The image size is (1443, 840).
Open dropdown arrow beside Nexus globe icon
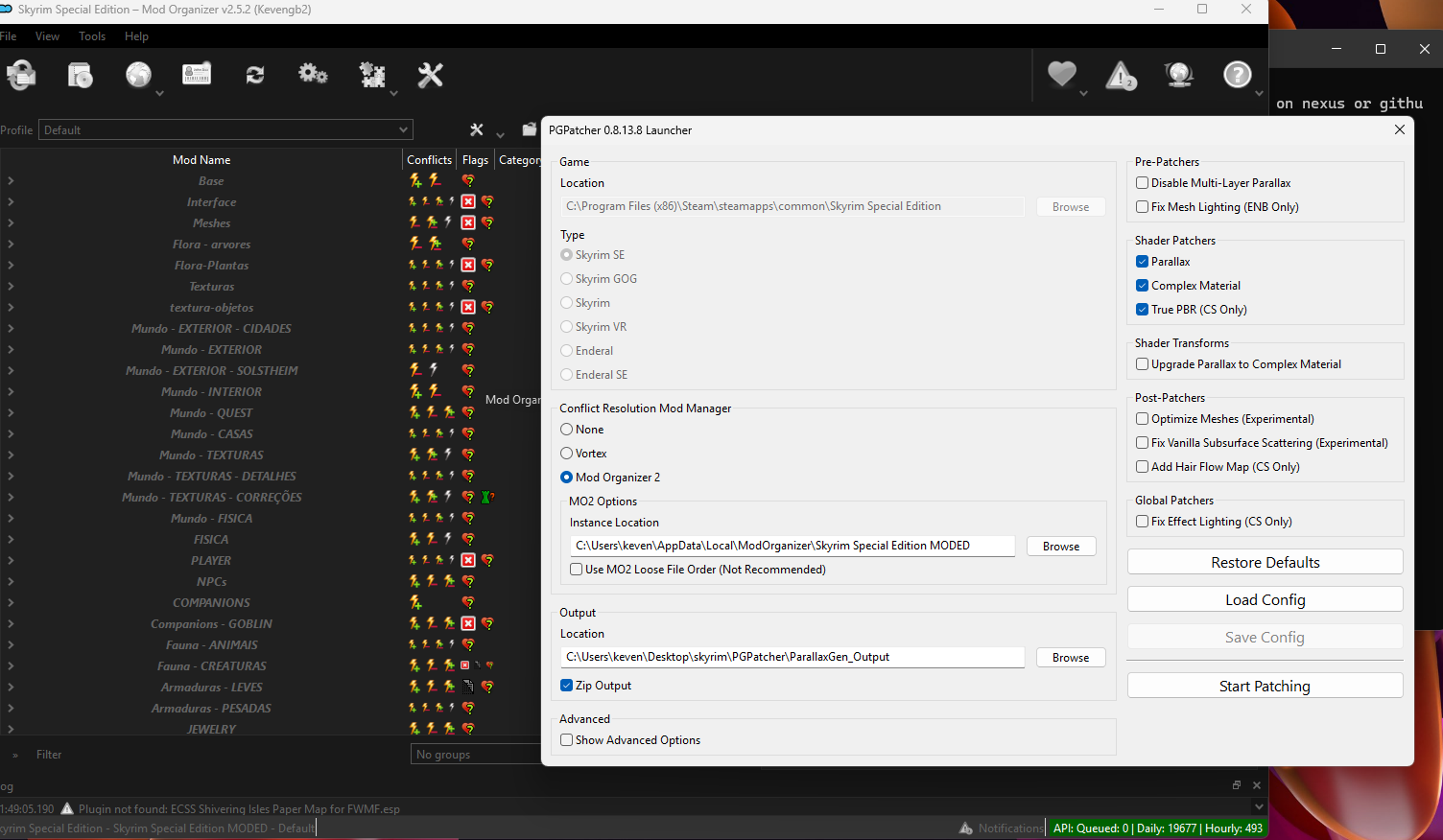159,94
